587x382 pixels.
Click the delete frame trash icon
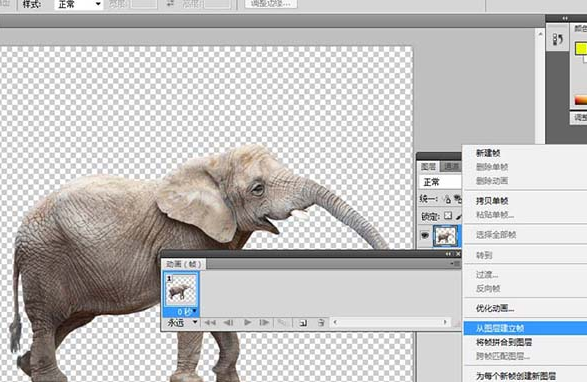click(x=321, y=322)
